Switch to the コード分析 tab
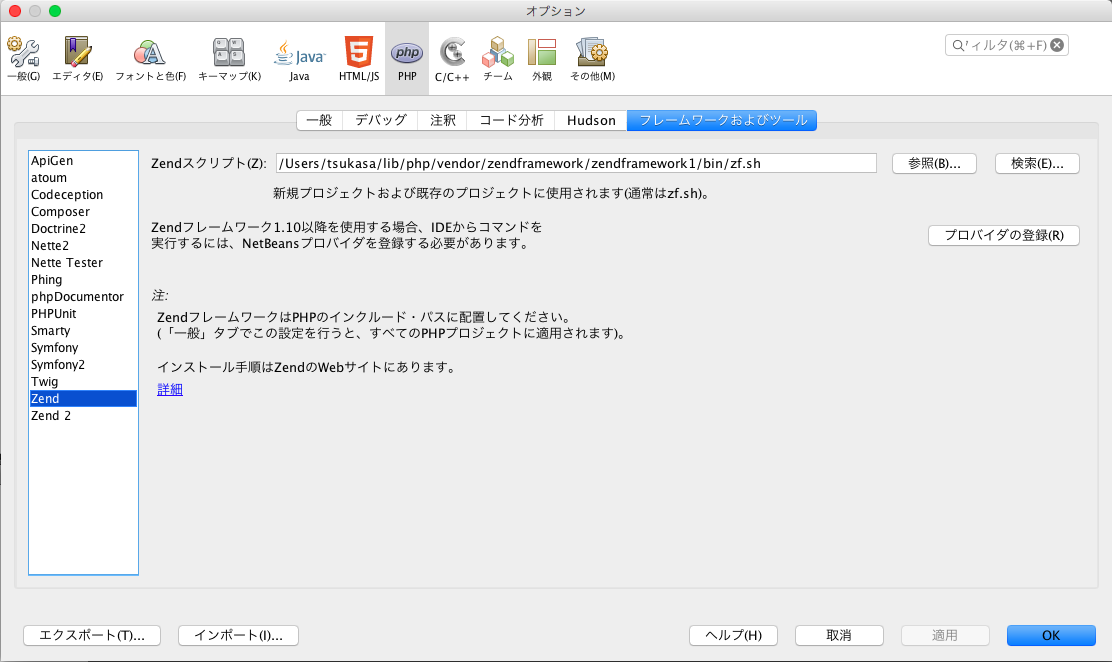Image resolution: width=1112 pixels, height=662 pixels. coord(511,120)
